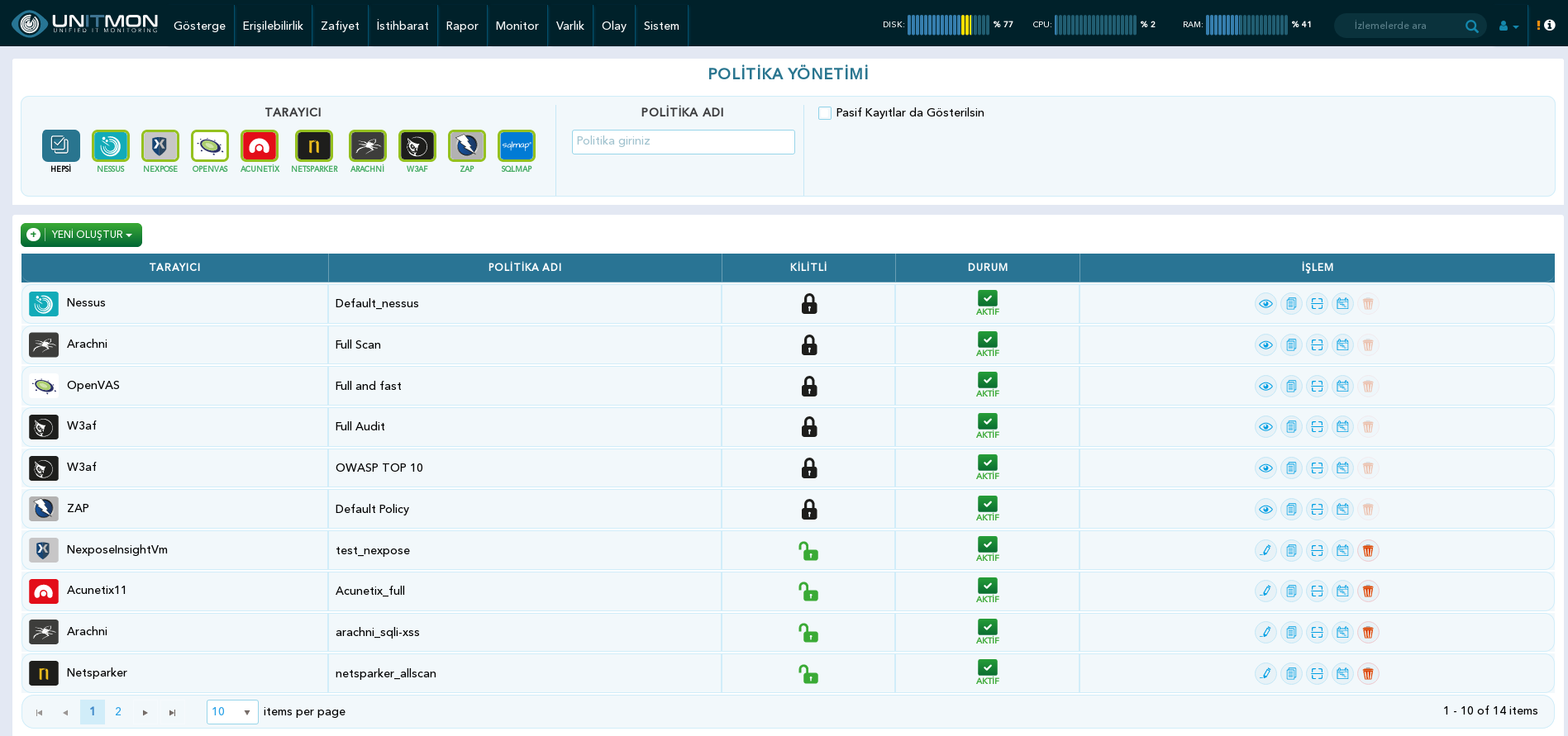The width and height of the screenshot is (1568, 736).
Task: Filter policies by the Nexpose scanner icon
Action: [160, 146]
